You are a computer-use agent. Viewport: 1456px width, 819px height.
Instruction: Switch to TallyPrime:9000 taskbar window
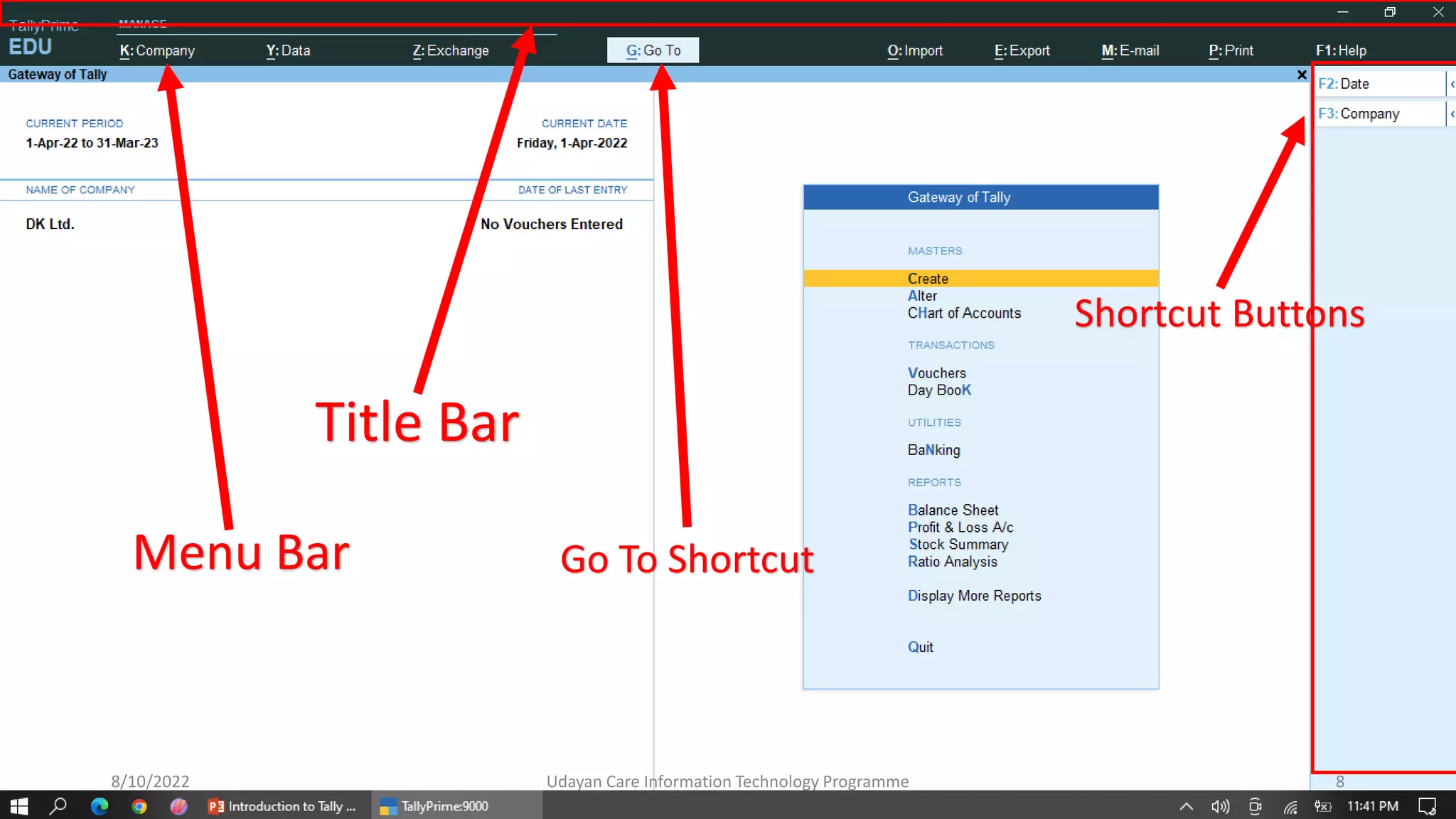point(457,806)
